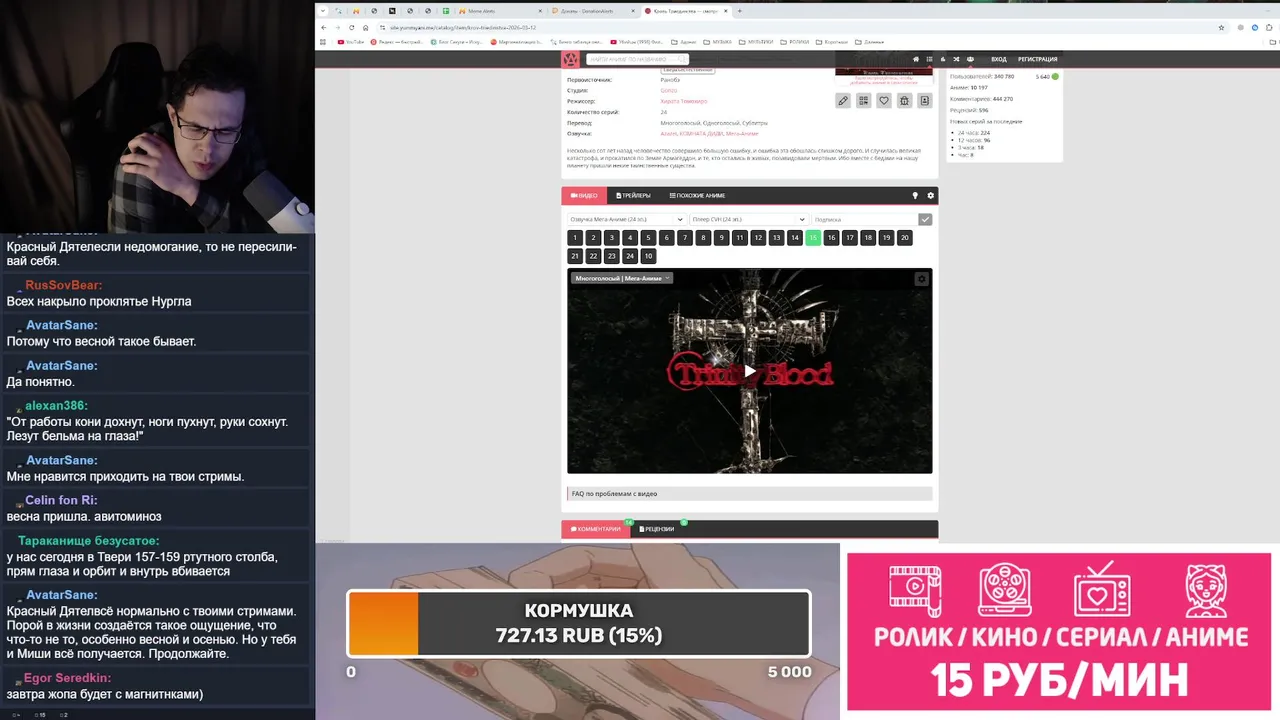
Task: Click the КОРМУШКА donation progress bar
Action: point(578,624)
